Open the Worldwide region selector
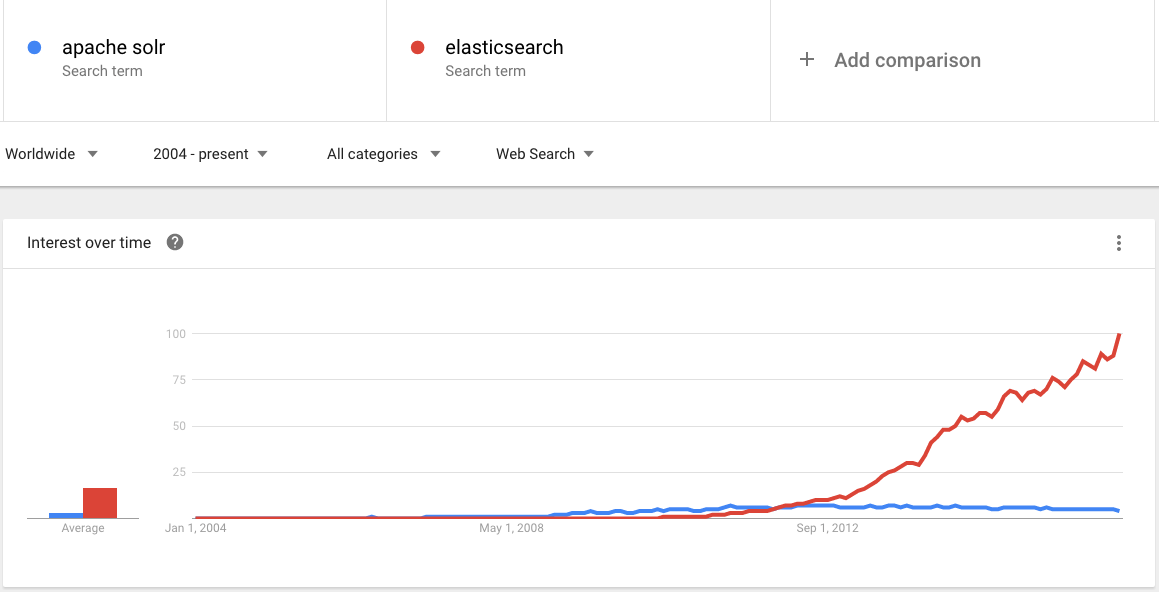This screenshot has width=1159, height=592. click(40, 154)
